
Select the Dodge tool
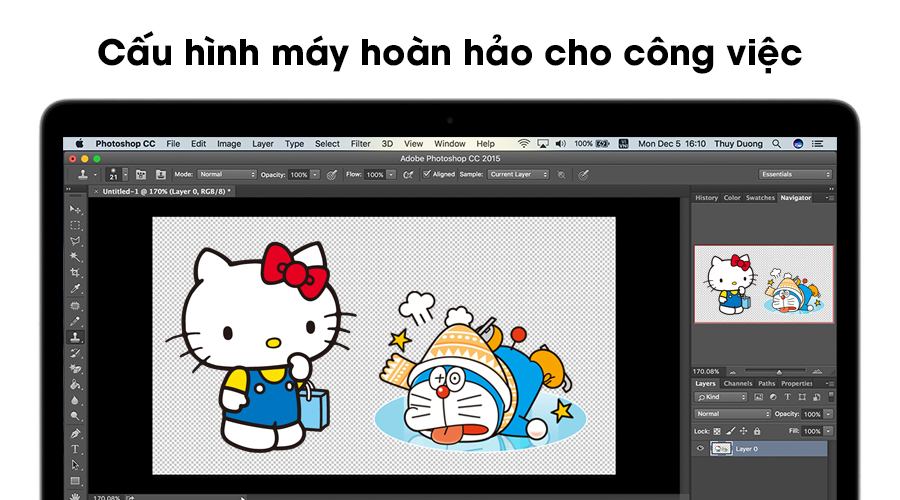75,416
